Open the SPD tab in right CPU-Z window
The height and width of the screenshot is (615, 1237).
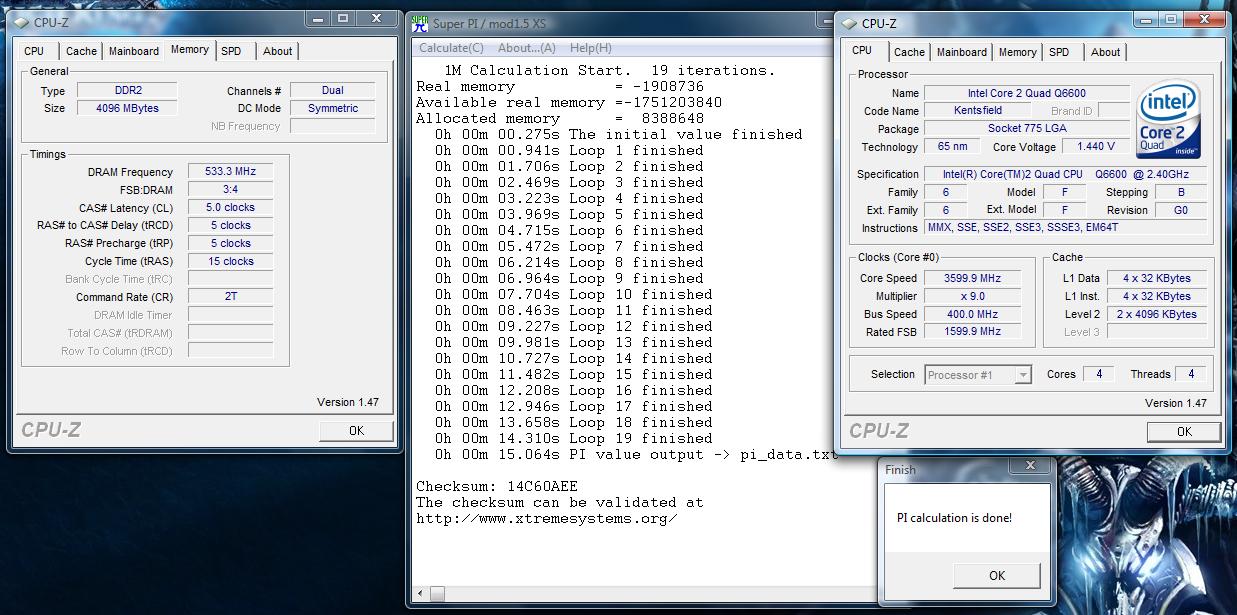(1059, 52)
